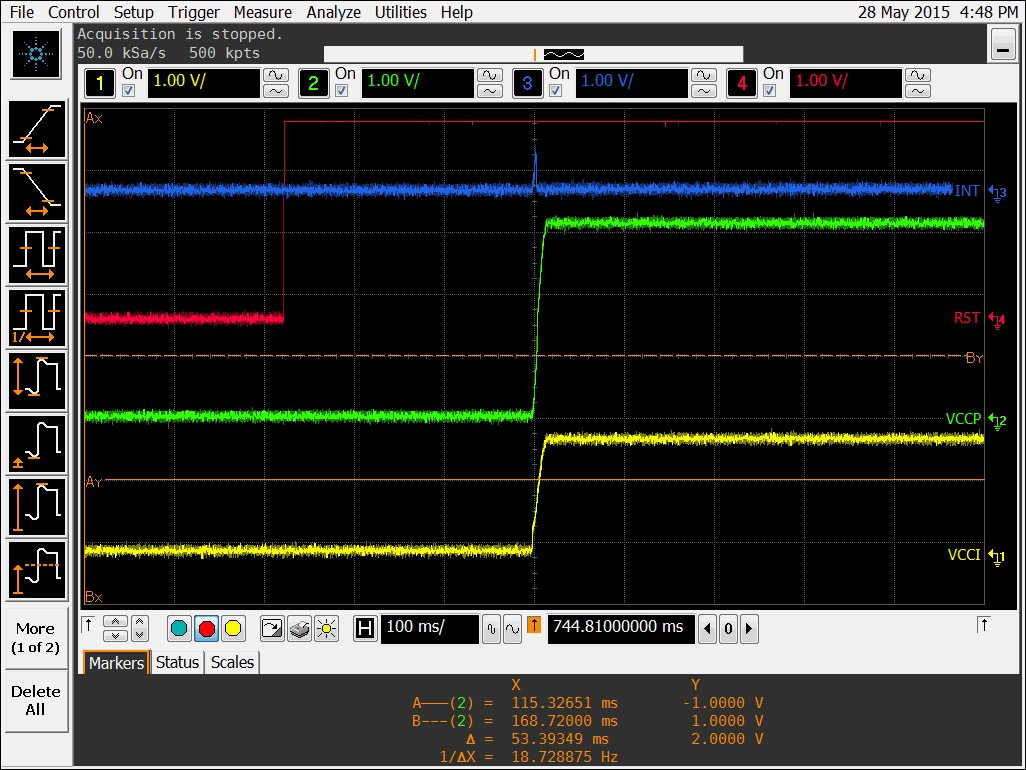Edit the 744.81000000 ms position field
Image resolution: width=1026 pixels, height=770 pixels.
coord(620,629)
